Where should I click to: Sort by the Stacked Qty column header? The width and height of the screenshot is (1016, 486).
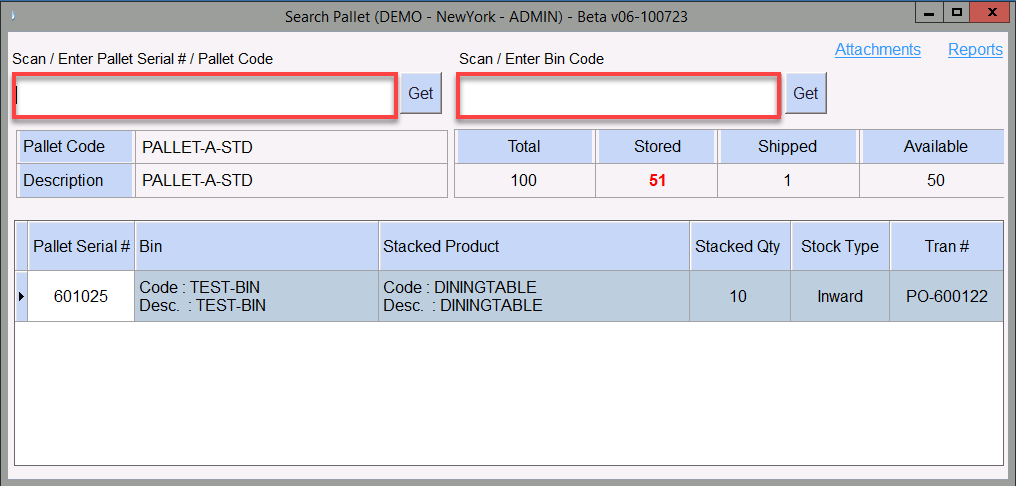point(739,246)
